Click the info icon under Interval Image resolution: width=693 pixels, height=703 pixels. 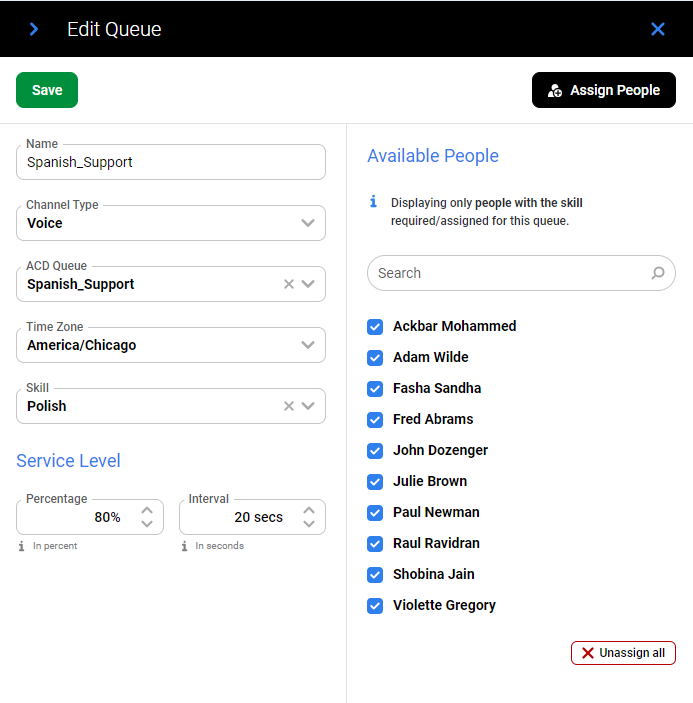coord(185,546)
